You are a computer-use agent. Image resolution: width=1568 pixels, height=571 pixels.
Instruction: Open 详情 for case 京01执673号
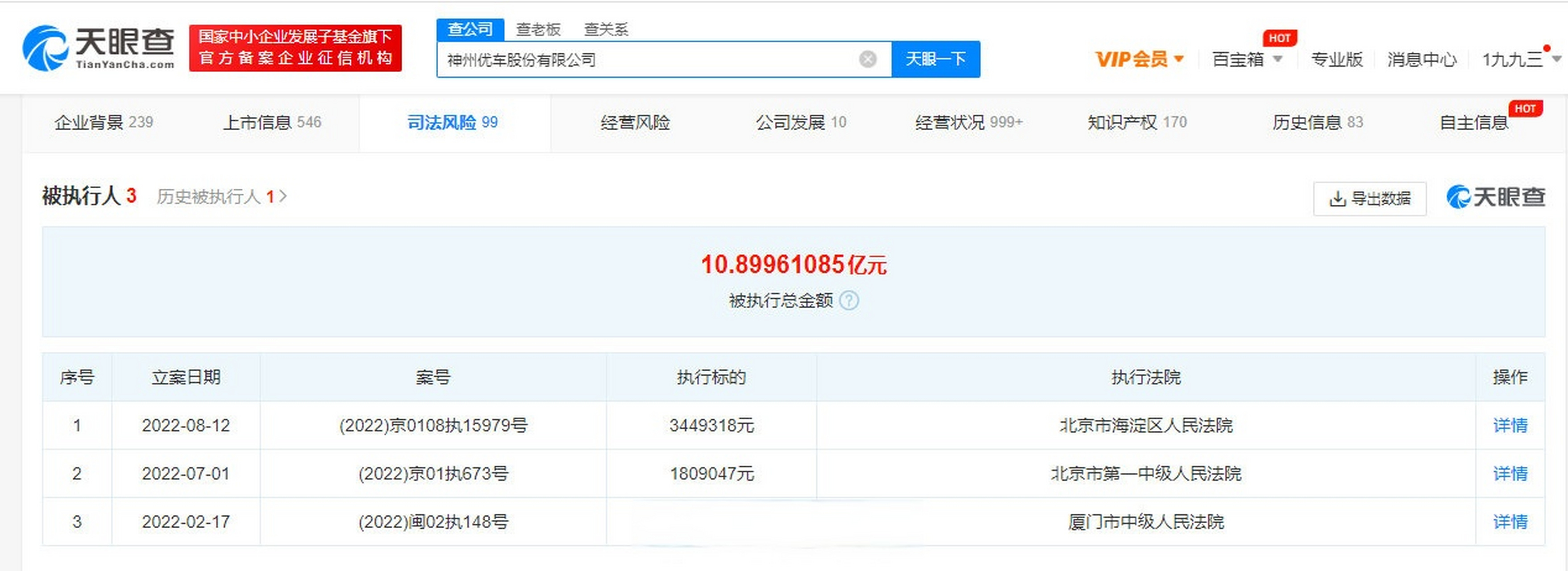pyautogui.click(x=1510, y=474)
